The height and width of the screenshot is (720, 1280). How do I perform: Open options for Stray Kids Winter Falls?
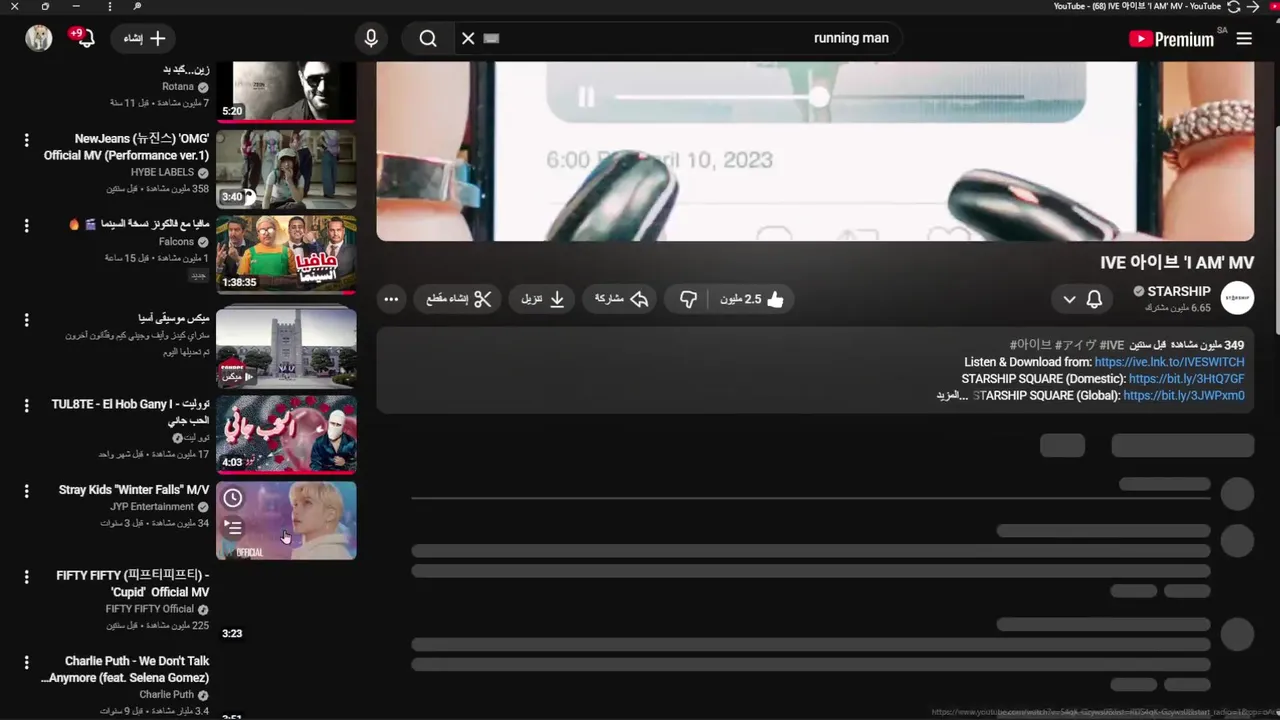(x=27, y=492)
